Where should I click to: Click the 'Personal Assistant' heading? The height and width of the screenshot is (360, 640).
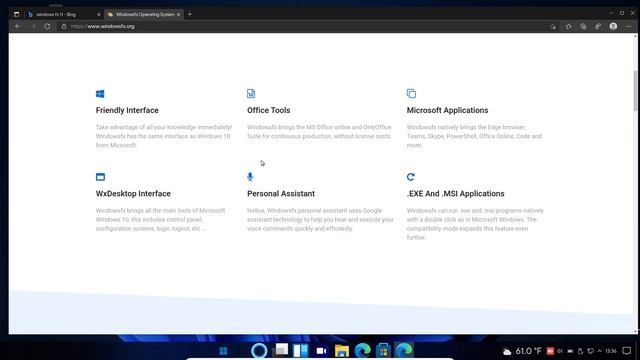(281, 193)
